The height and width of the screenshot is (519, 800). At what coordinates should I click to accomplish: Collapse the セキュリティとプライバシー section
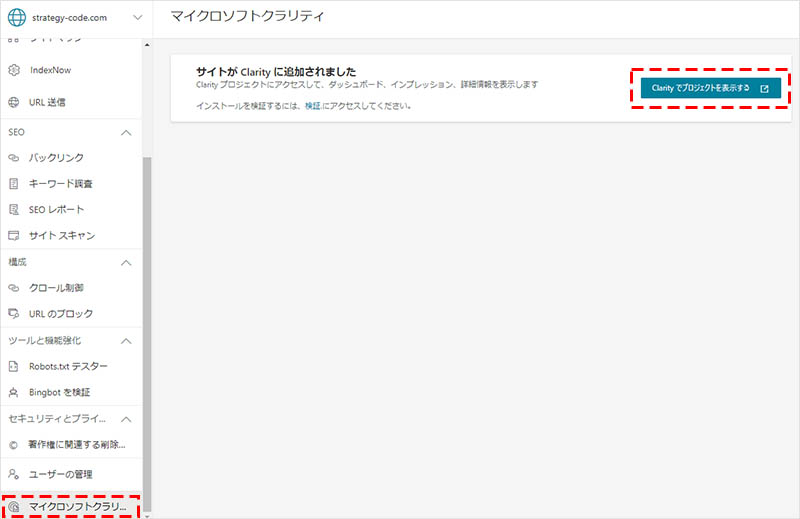point(126,419)
